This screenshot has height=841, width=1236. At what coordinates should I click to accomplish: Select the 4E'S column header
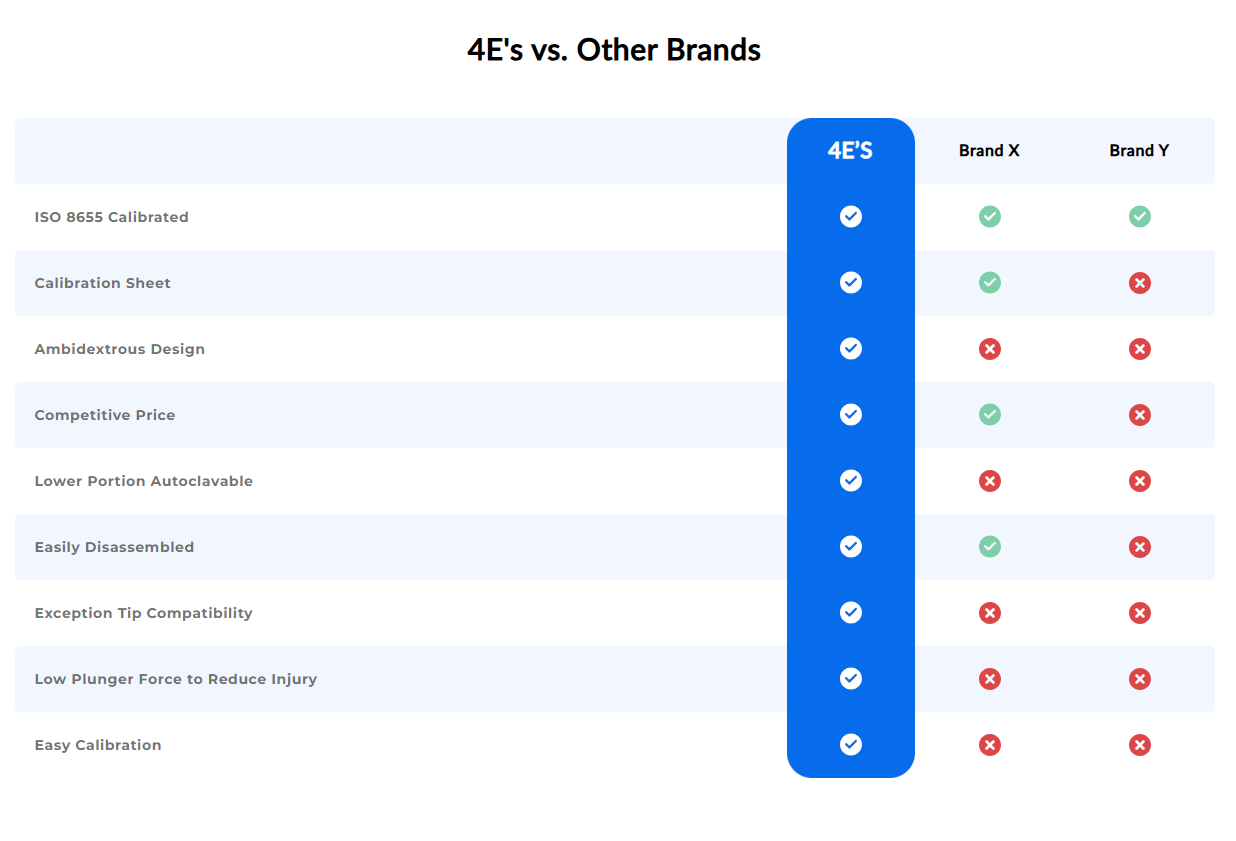pos(850,151)
